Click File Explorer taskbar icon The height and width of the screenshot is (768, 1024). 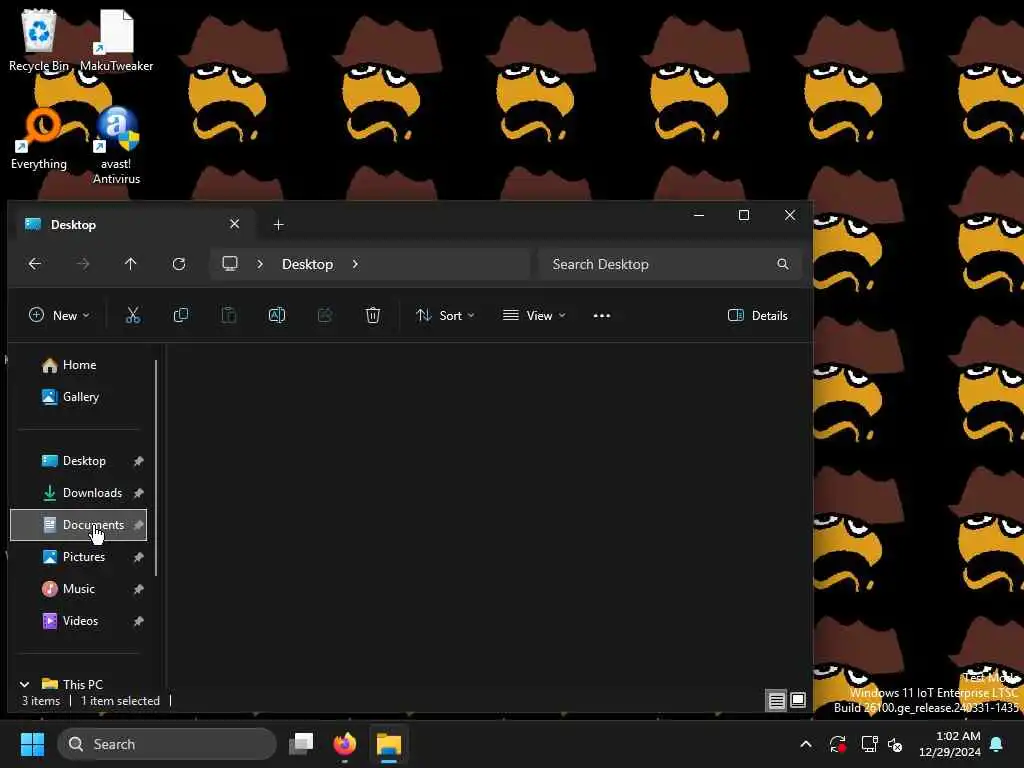pos(389,744)
